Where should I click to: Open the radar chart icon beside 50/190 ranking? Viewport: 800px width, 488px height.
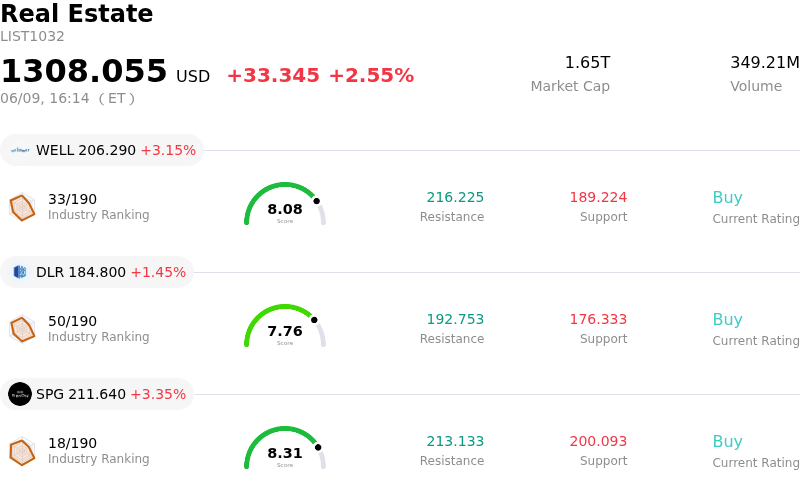[22, 329]
